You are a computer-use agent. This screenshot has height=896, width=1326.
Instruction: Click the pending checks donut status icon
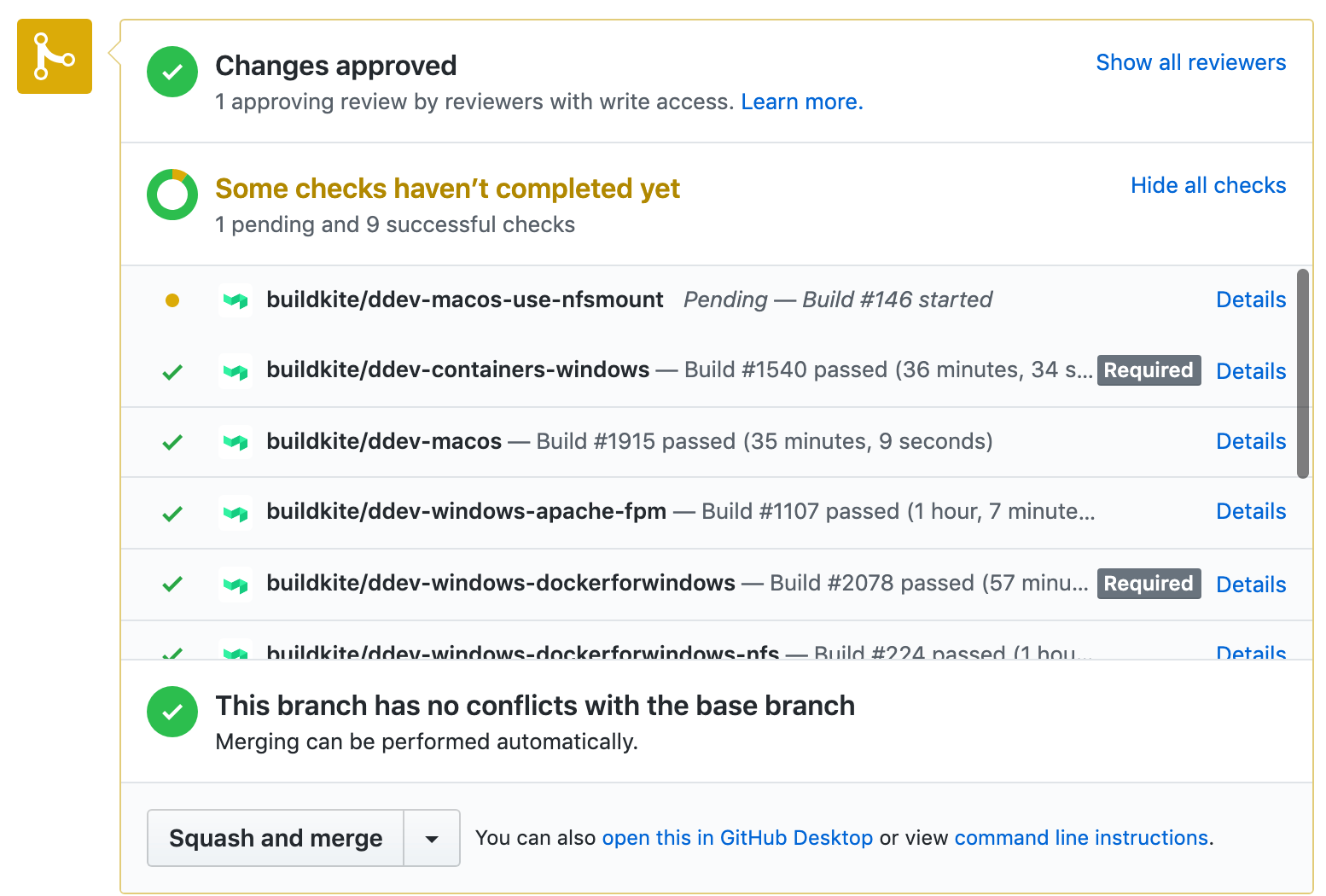[x=172, y=195]
